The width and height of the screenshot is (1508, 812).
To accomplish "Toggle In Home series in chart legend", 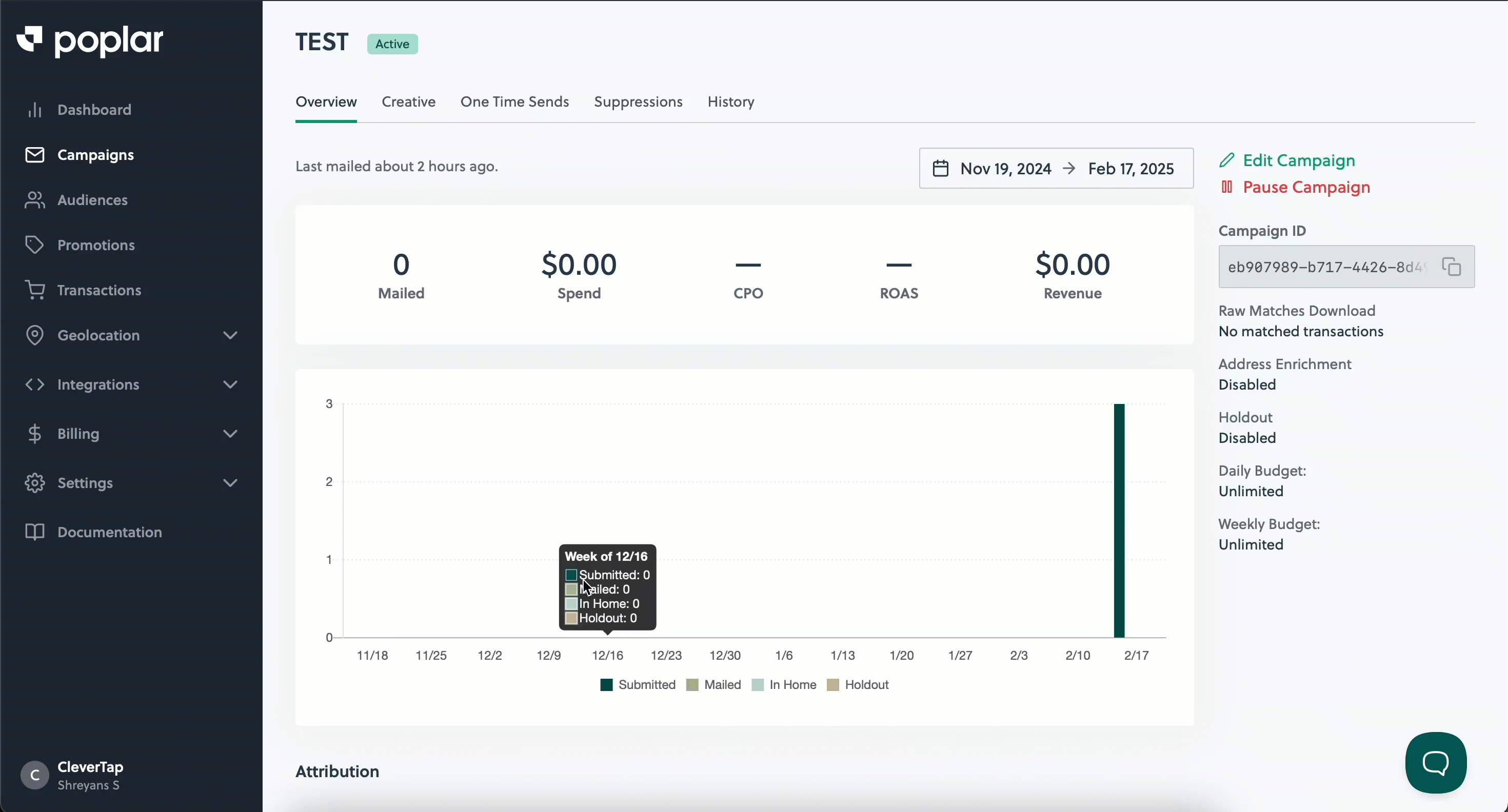I will (x=784, y=685).
